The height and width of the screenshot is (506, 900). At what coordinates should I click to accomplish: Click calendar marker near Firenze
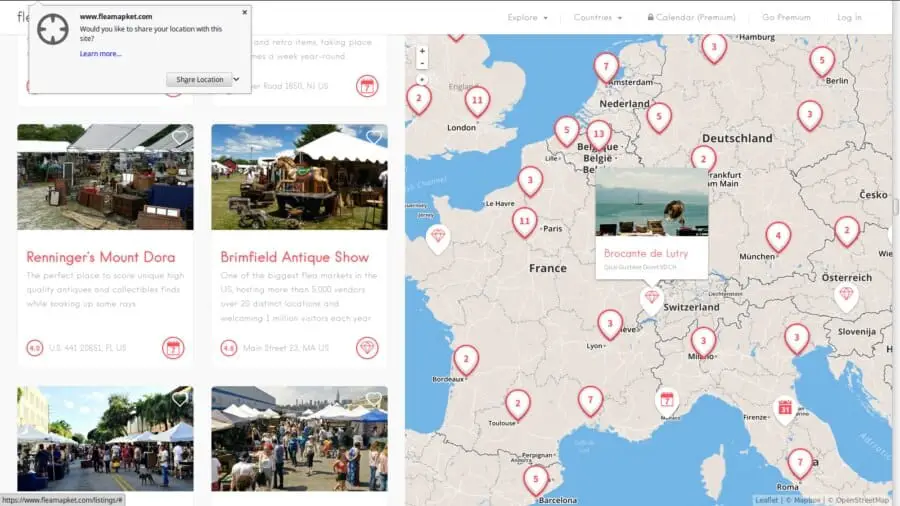coord(785,409)
